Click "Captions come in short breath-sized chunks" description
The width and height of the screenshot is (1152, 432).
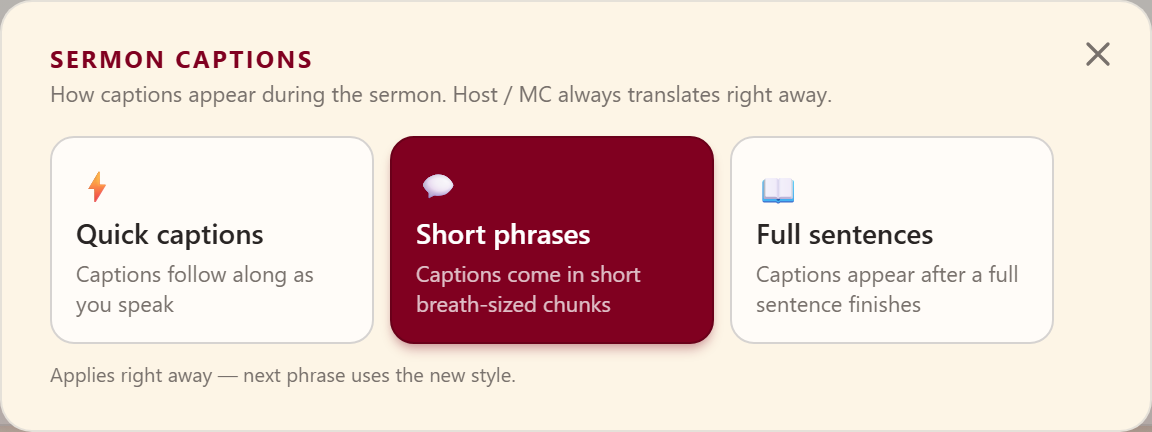tap(528, 289)
